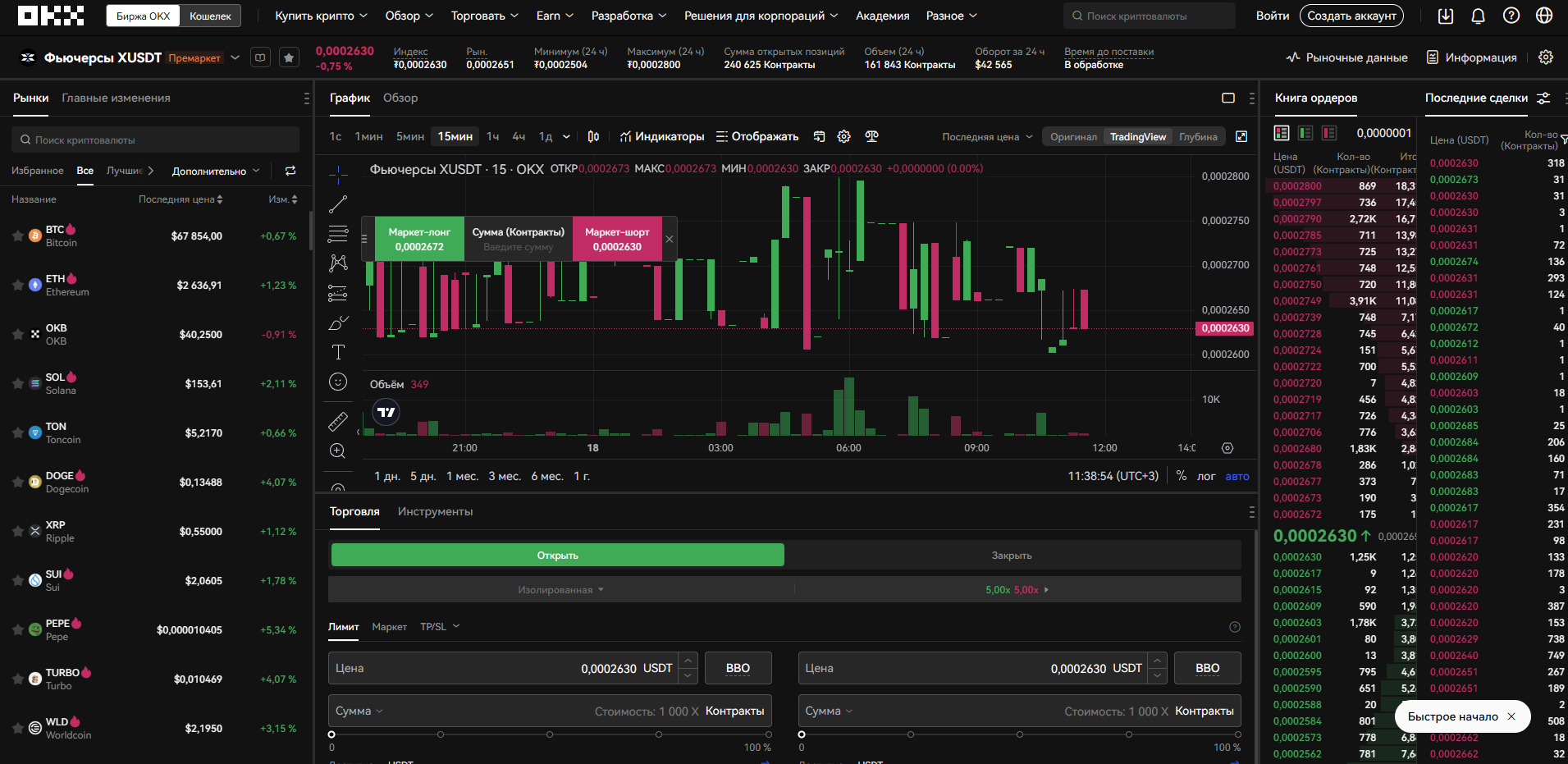Select the Маркет order tab
This screenshot has width=1568, height=764.
389,626
